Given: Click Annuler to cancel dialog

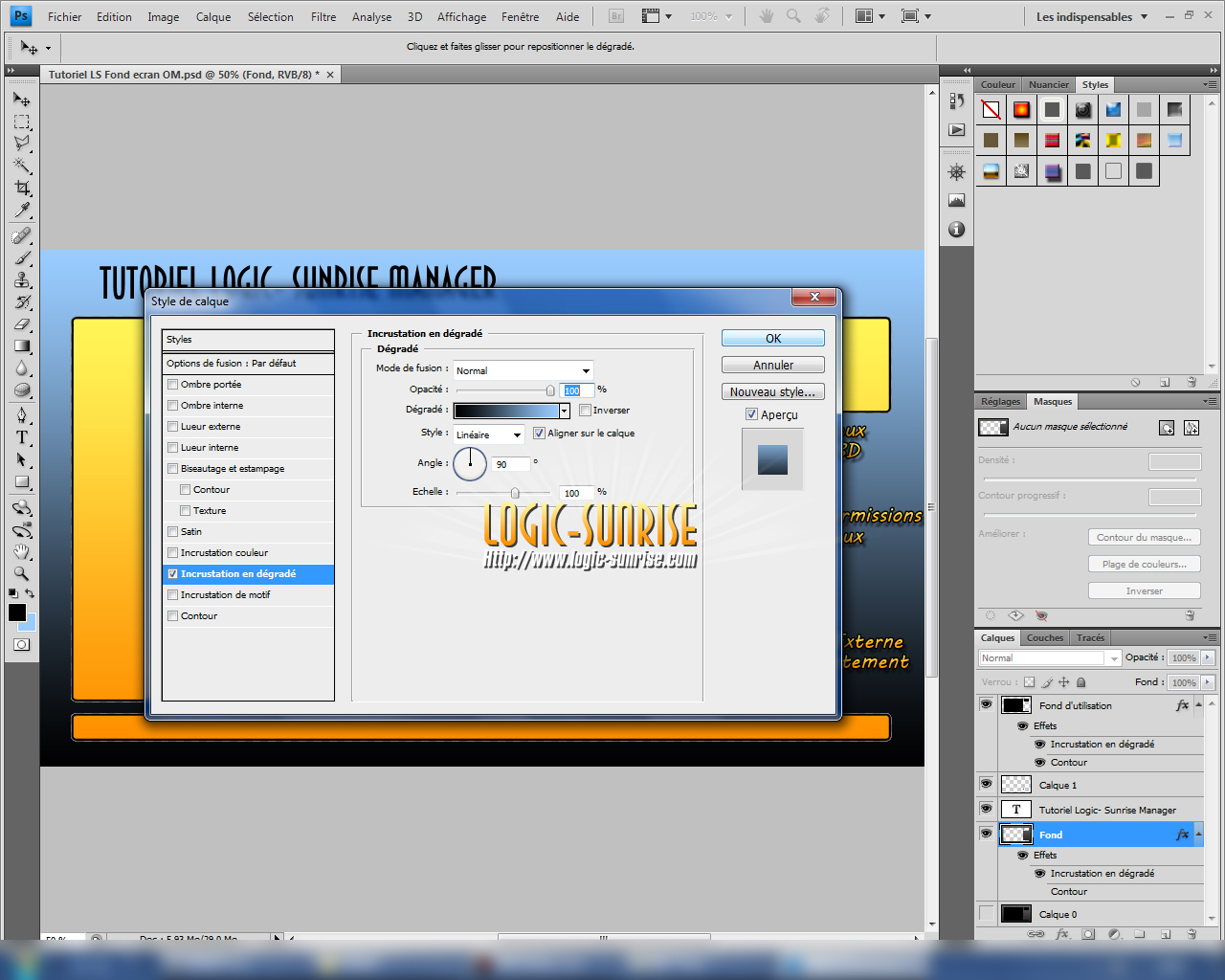Looking at the screenshot, I should point(772,365).
